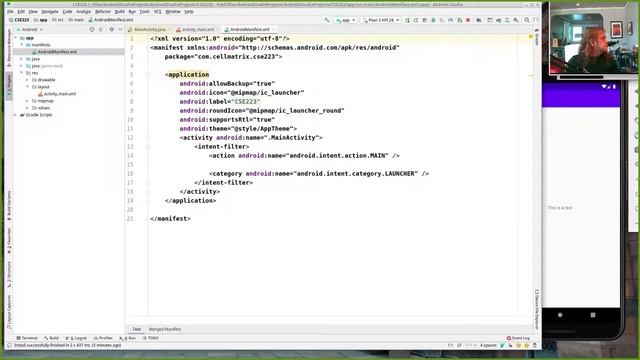Open the View menu
The image size is (640, 360).
click(33, 12)
